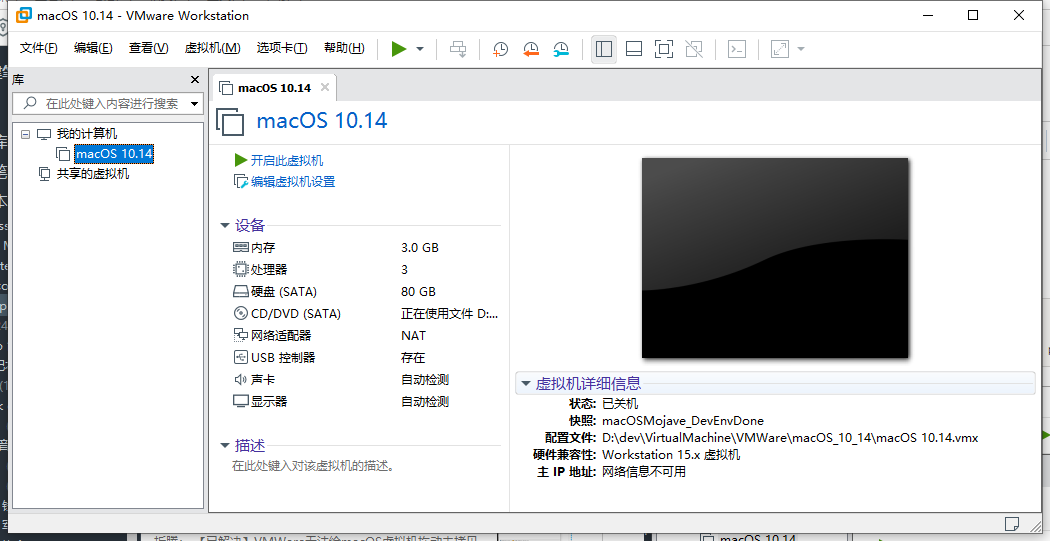Screen dimensions: 1050x541
Task: Click the disc icon beside CD/DVD
Action: coord(240,313)
